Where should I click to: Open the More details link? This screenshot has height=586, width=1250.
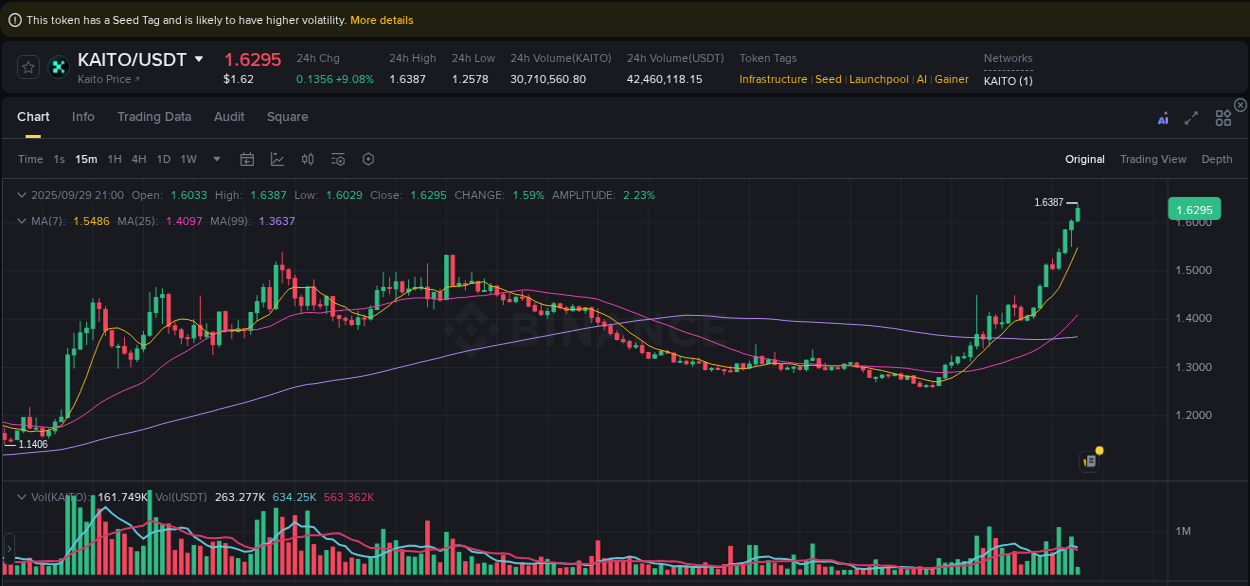381,19
